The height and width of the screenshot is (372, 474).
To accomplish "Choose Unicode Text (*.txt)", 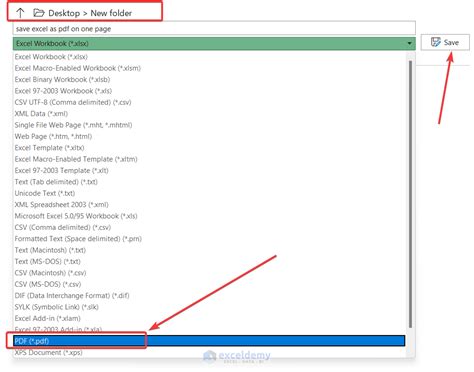I will [x=45, y=193].
